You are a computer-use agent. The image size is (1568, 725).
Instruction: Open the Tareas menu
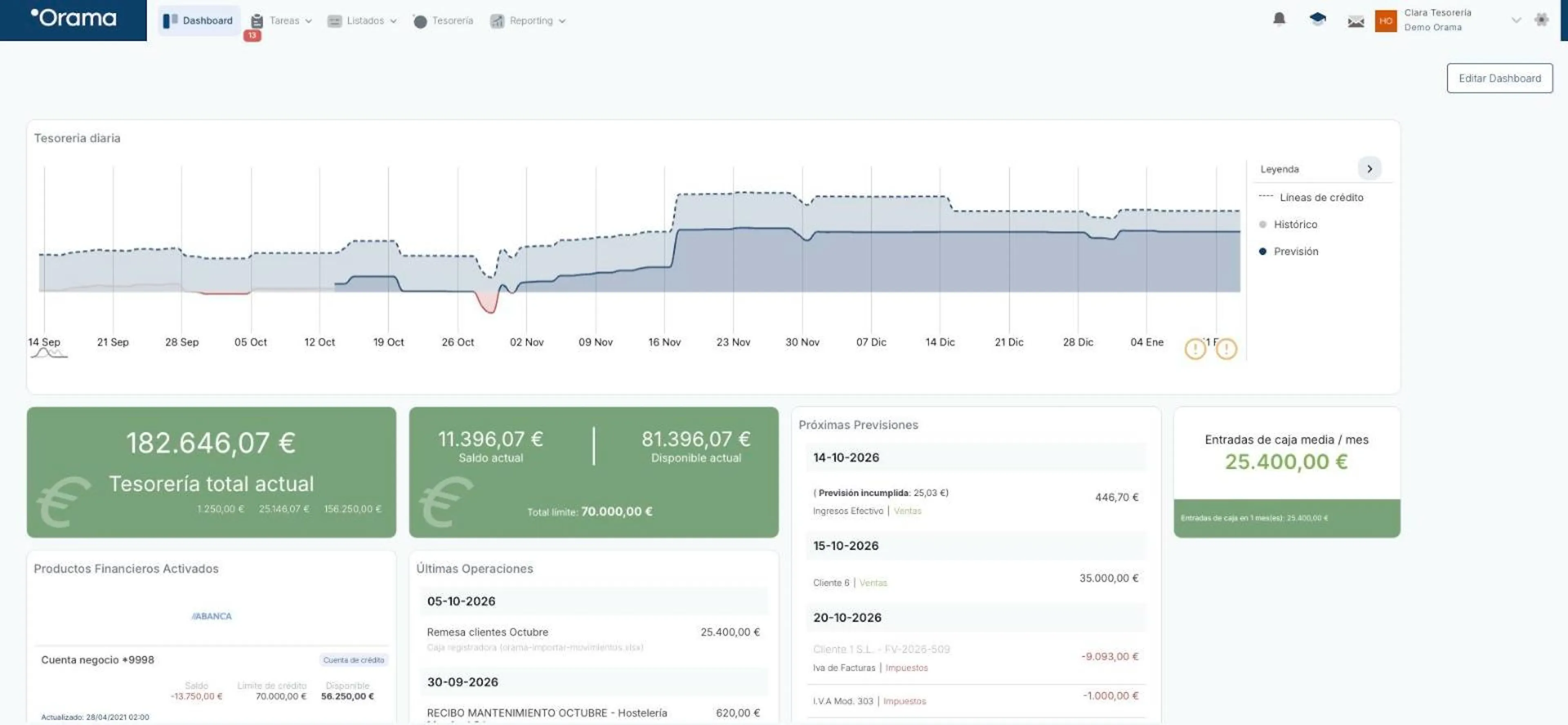point(284,21)
